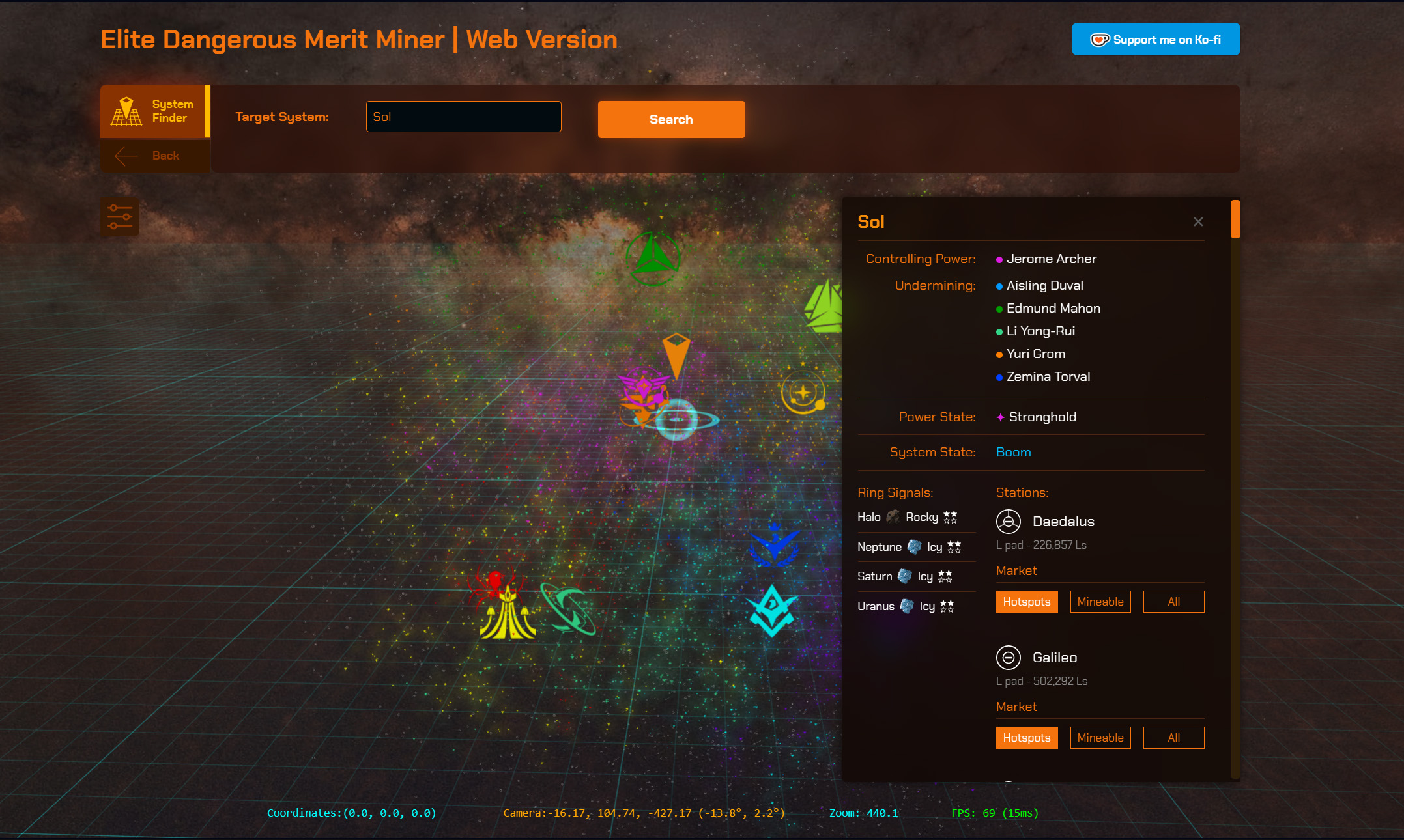This screenshot has width=1404, height=840.
Task: Select Mineable filter under Galileo
Action: click(1100, 738)
